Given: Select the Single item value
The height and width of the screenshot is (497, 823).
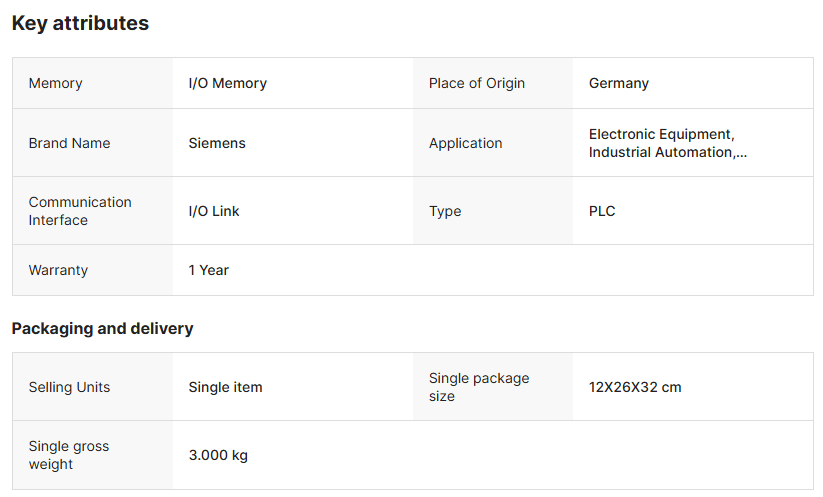Looking at the screenshot, I should click(225, 387).
